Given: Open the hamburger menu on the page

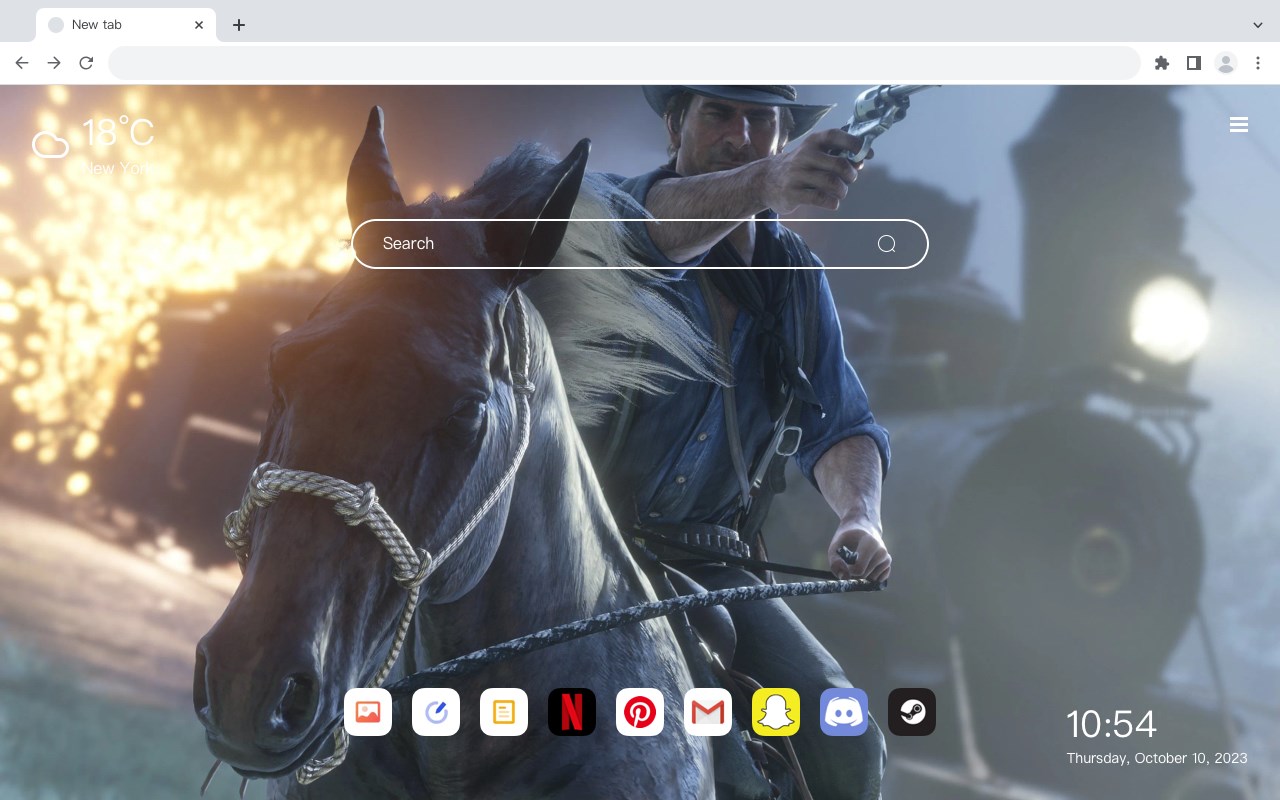Looking at the screenshot, I should (1239, 125).
